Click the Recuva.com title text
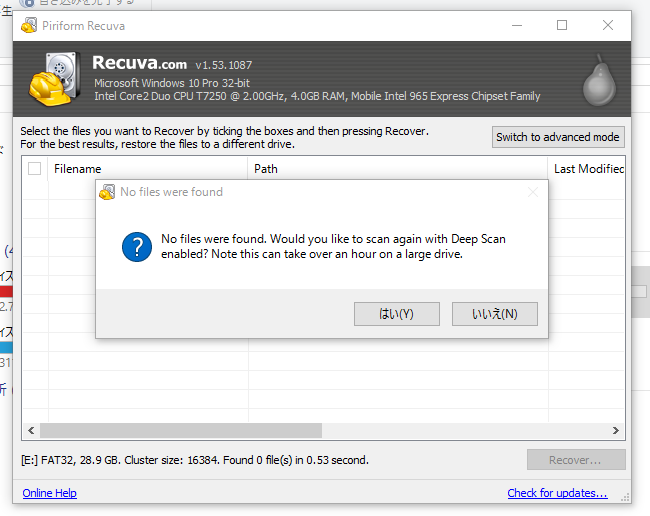The image size is (650, 516). (140, 63)
